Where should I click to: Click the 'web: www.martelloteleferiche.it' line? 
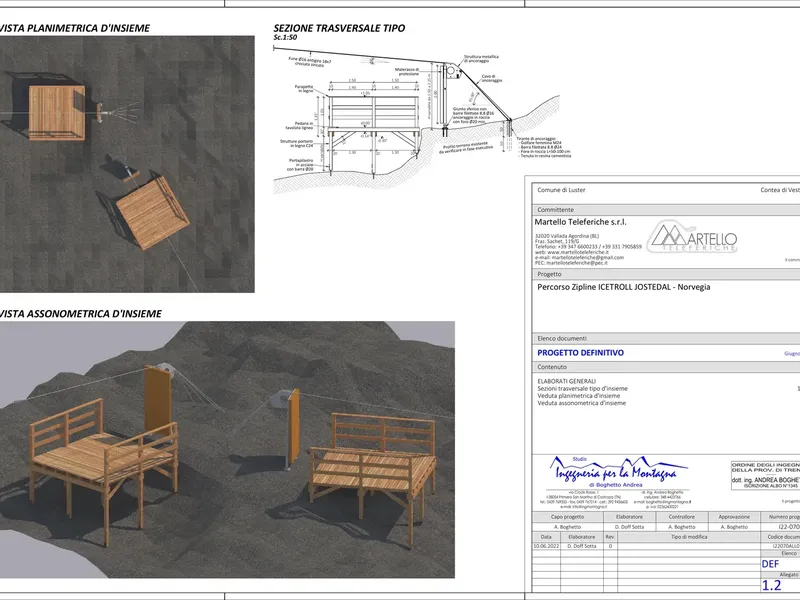572,252
